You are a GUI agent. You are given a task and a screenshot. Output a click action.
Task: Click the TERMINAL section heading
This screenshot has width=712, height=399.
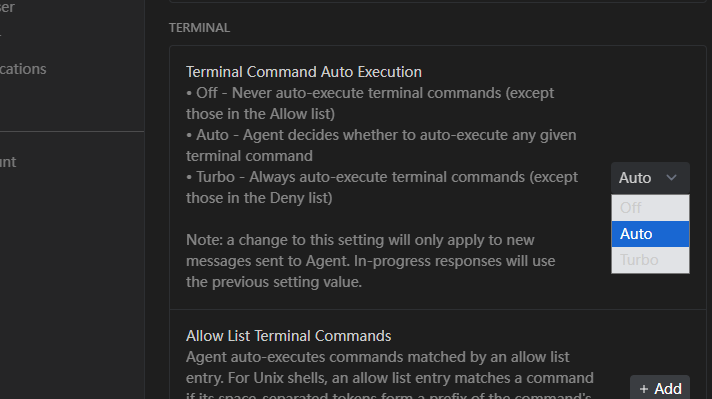[199, 28]
